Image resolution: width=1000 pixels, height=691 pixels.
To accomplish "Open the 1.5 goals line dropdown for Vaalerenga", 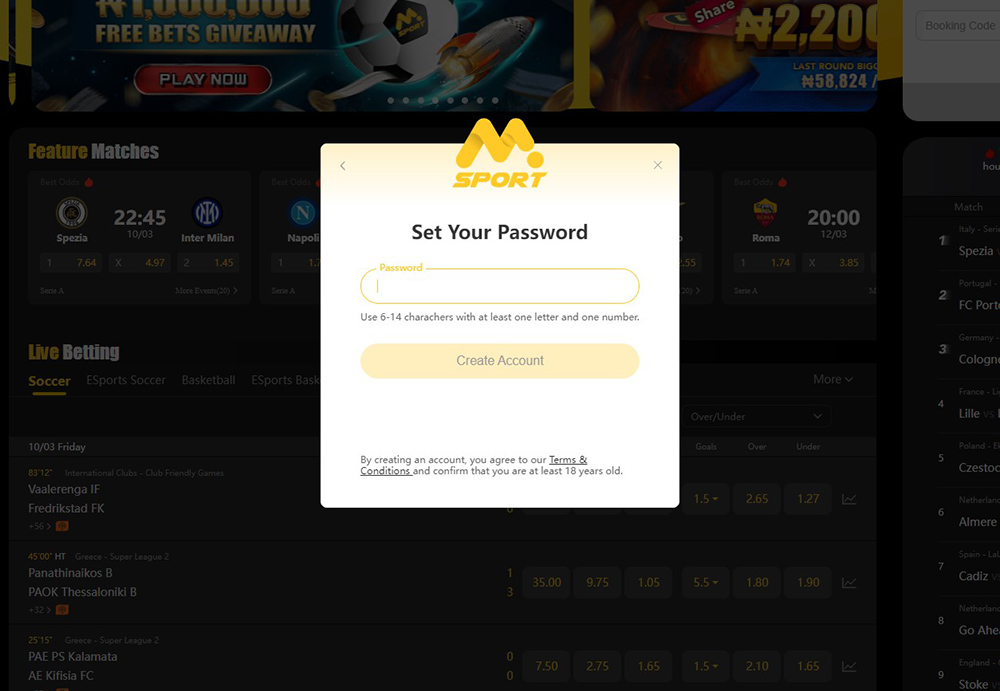I will point(705,499).
